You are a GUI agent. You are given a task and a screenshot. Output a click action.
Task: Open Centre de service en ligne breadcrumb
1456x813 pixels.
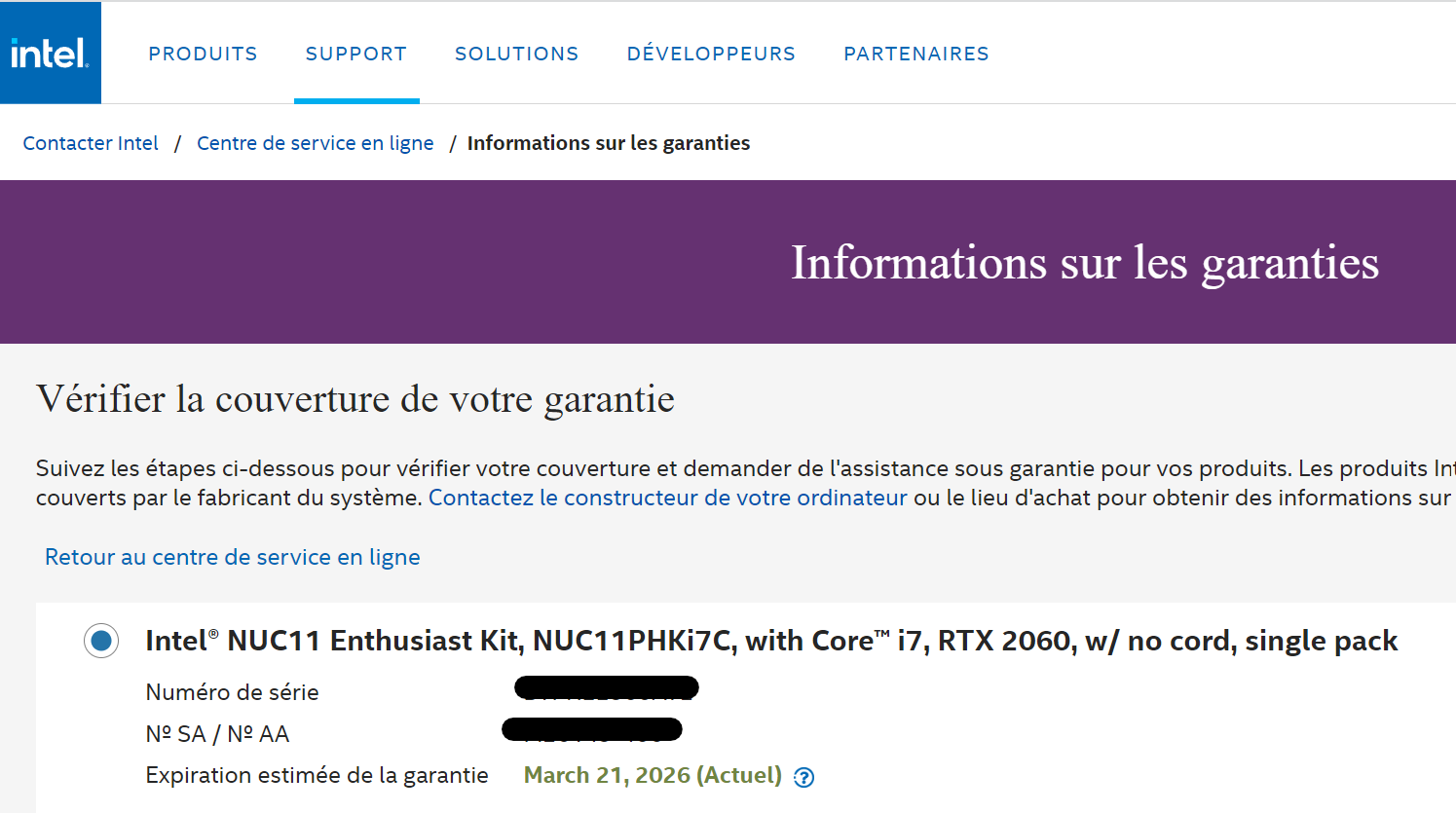tap(316, 143)
